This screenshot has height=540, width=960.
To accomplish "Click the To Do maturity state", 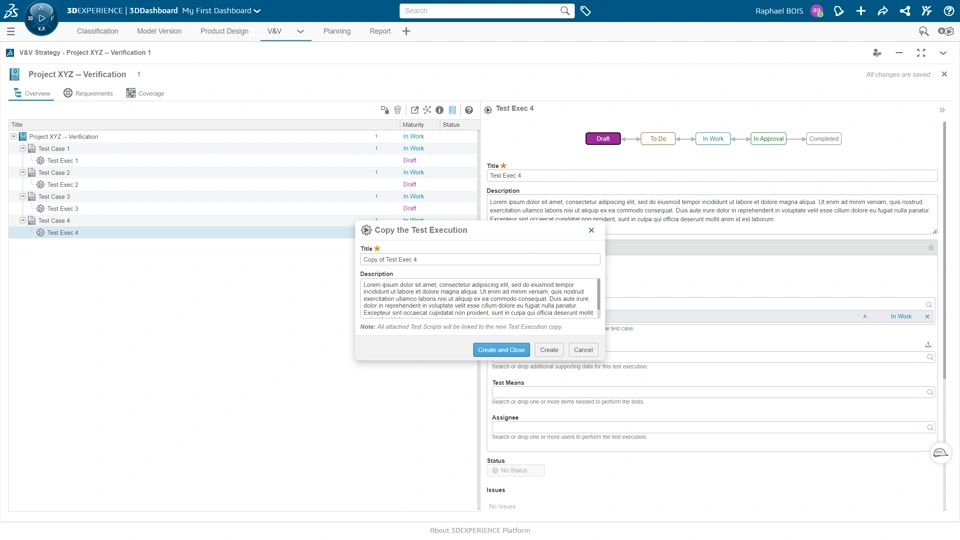I will (658, 139).
